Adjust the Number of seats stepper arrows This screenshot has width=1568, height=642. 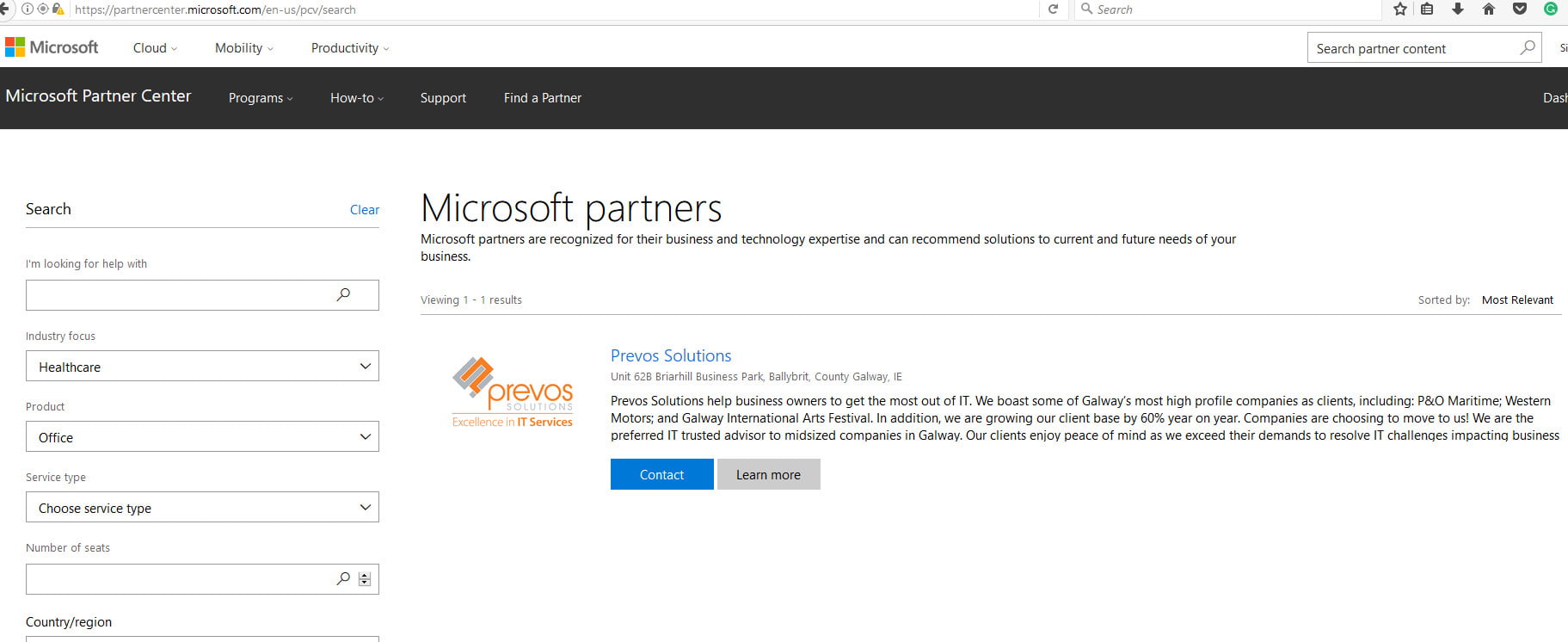click(x=365, y=579)
